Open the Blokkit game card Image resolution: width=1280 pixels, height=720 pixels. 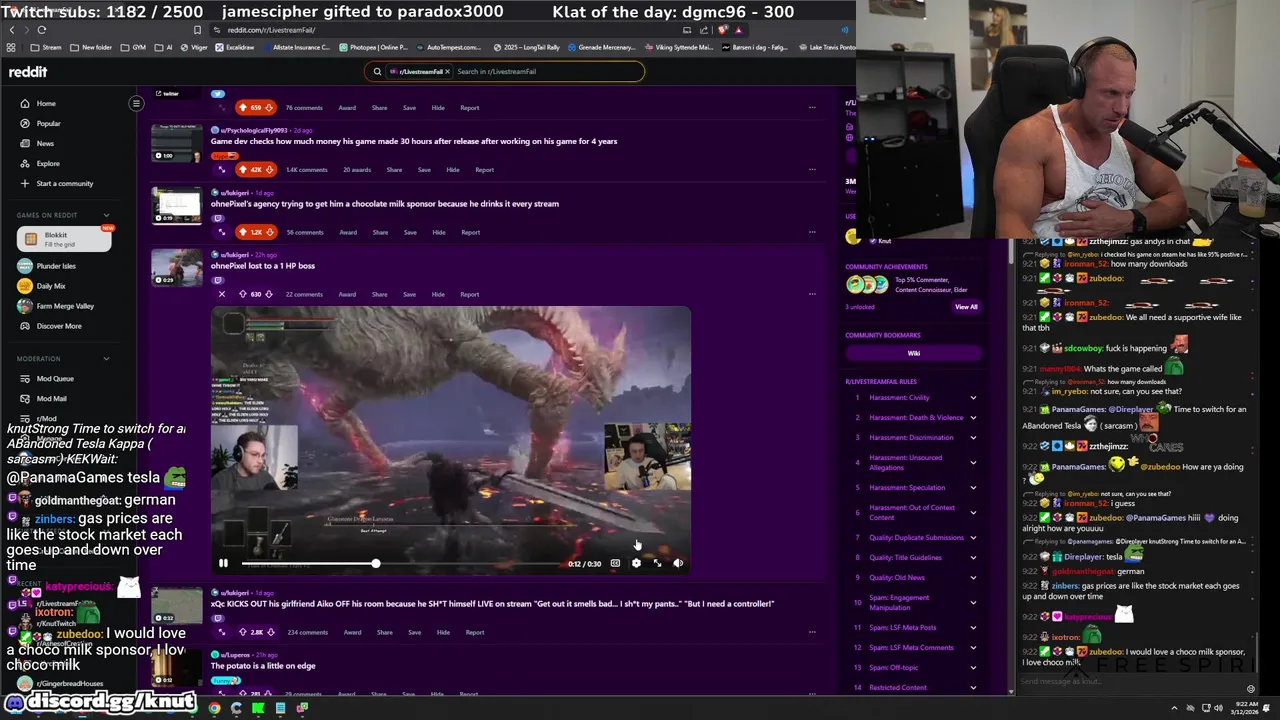[x=64, y=239]
